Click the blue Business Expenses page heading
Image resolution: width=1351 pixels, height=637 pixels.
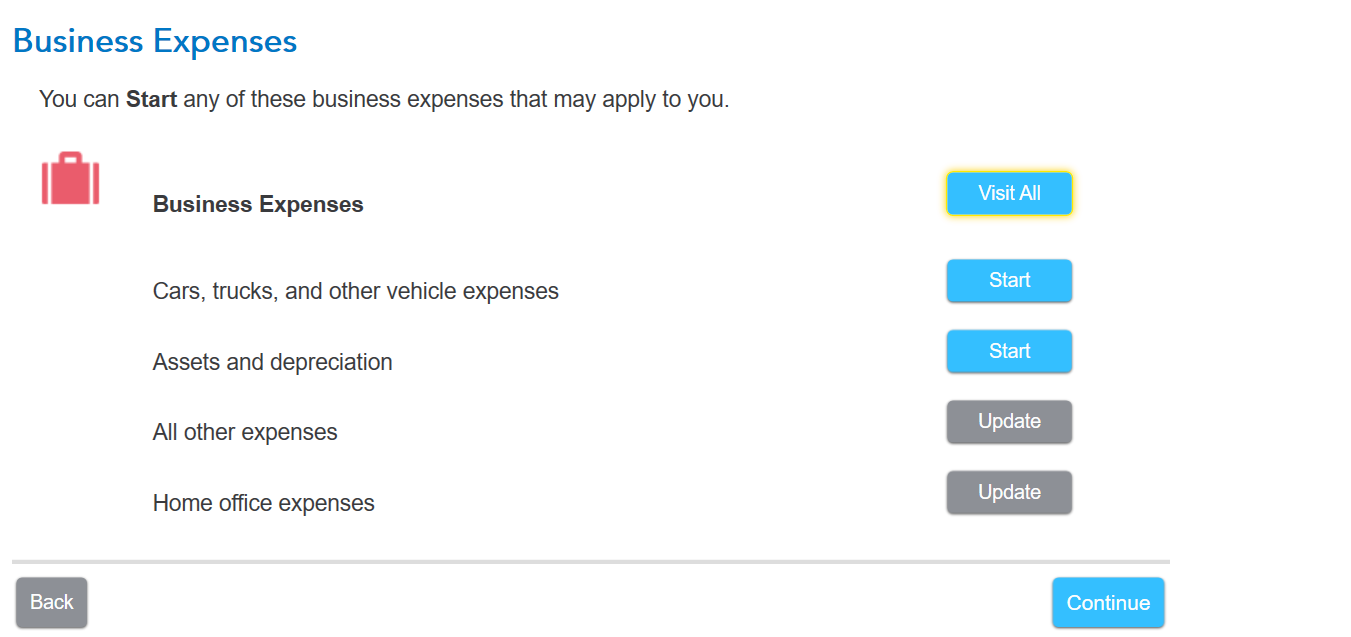155,42
